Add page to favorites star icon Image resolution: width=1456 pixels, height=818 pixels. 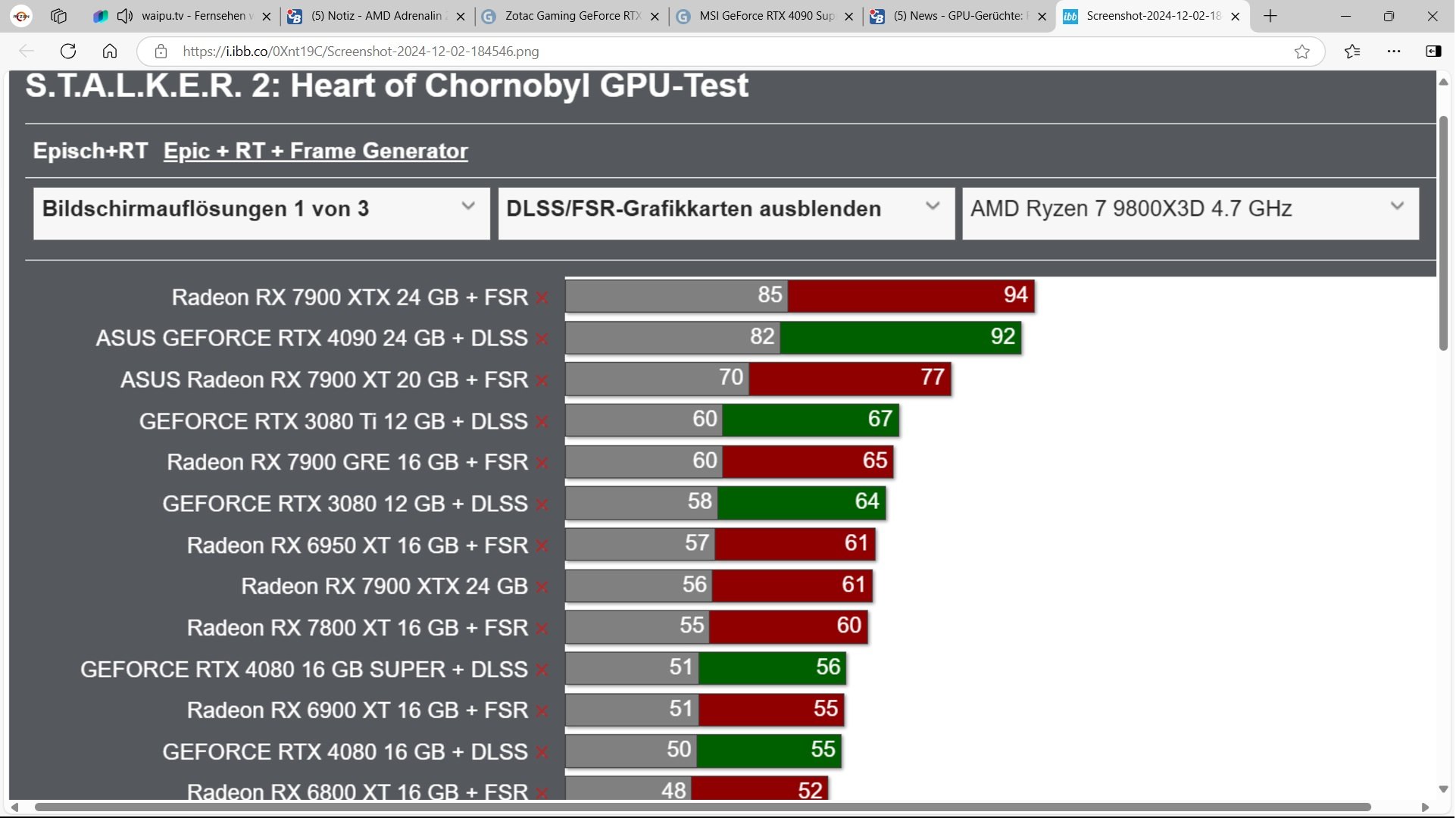(x=1301, y=52)
